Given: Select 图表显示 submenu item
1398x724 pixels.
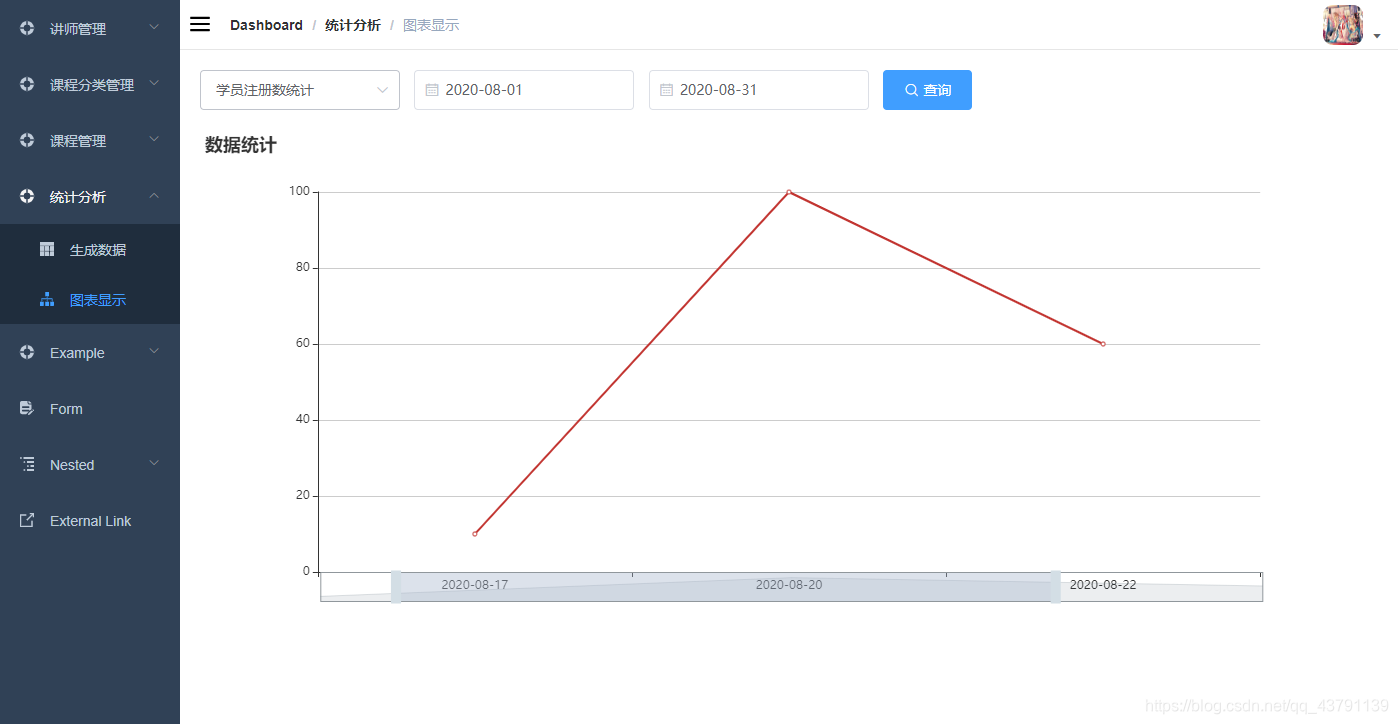Looking at the screenshot, I should [90, 299].
